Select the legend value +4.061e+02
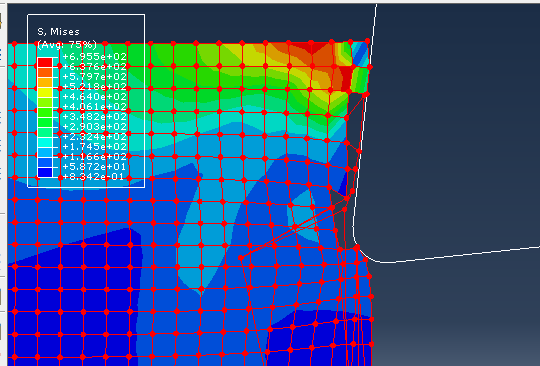540x366 pixels. pyautogui.click(x=95, y=106)
